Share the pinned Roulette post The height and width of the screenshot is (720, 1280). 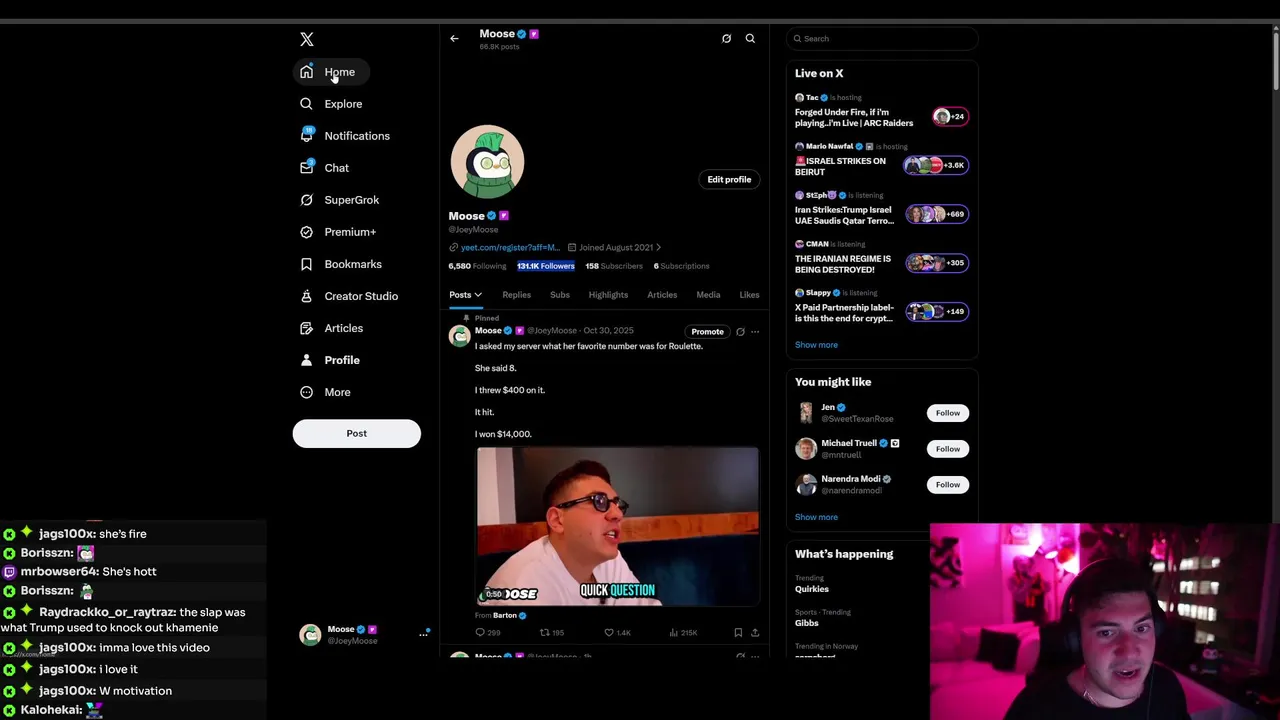[755, 632]
